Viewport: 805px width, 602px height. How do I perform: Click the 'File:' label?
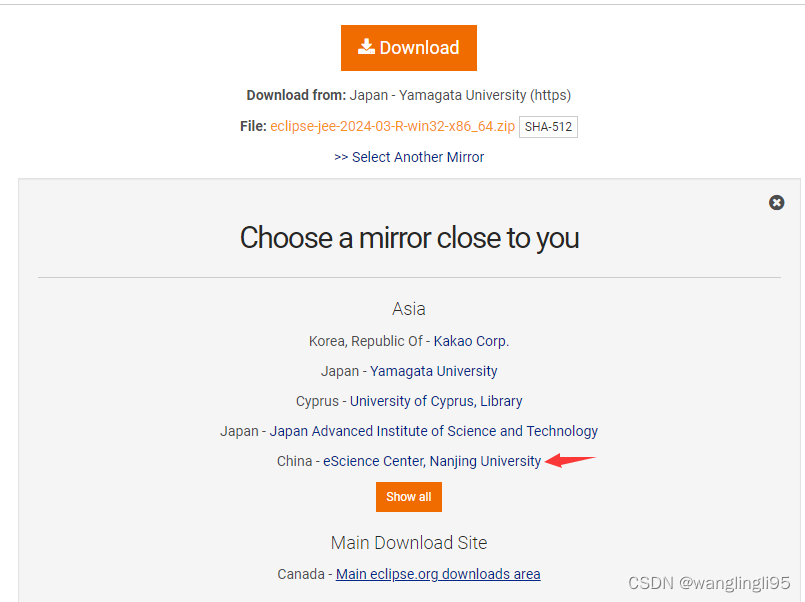pos(253,126)
